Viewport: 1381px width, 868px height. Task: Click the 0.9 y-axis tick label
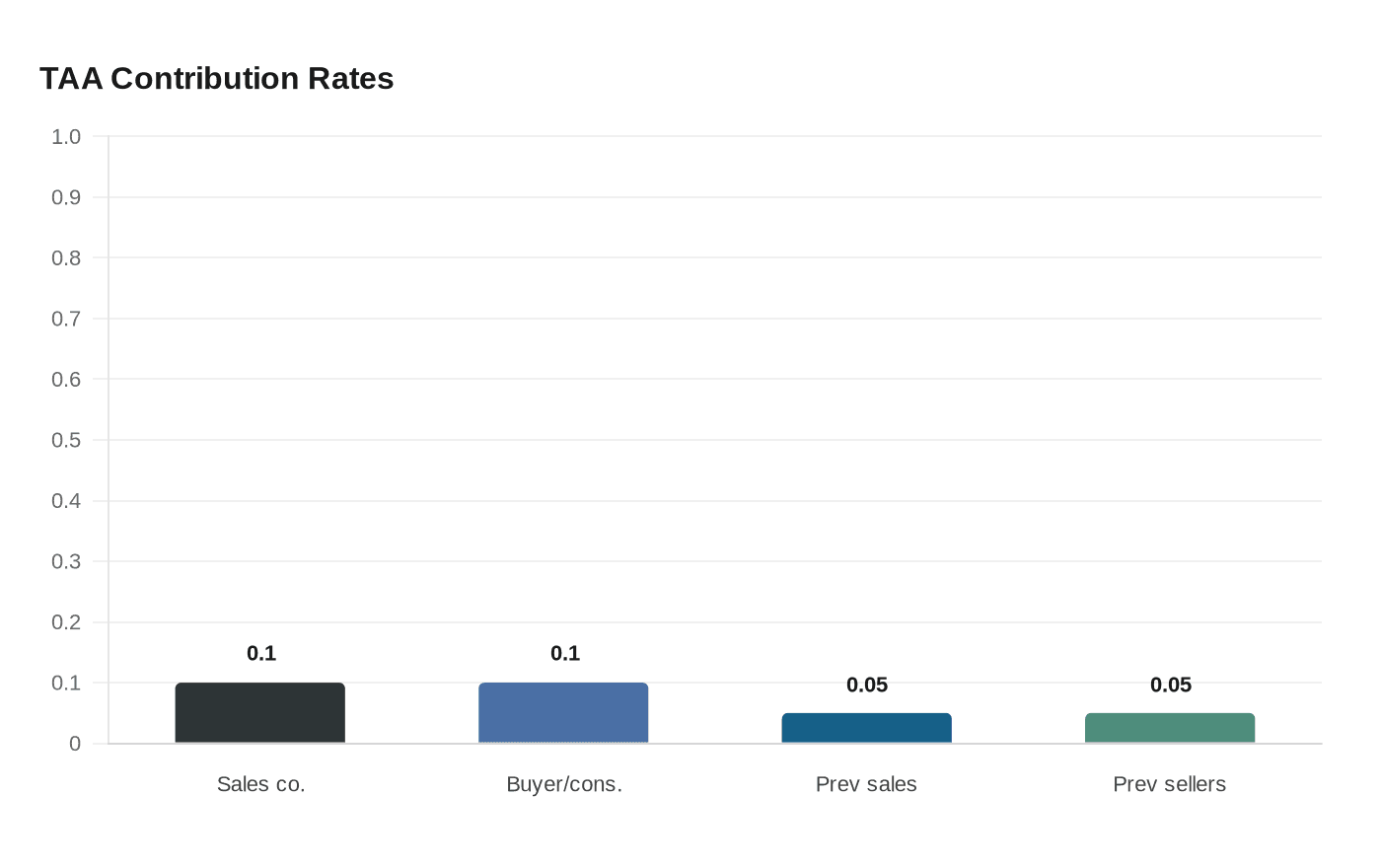[66, 197]
